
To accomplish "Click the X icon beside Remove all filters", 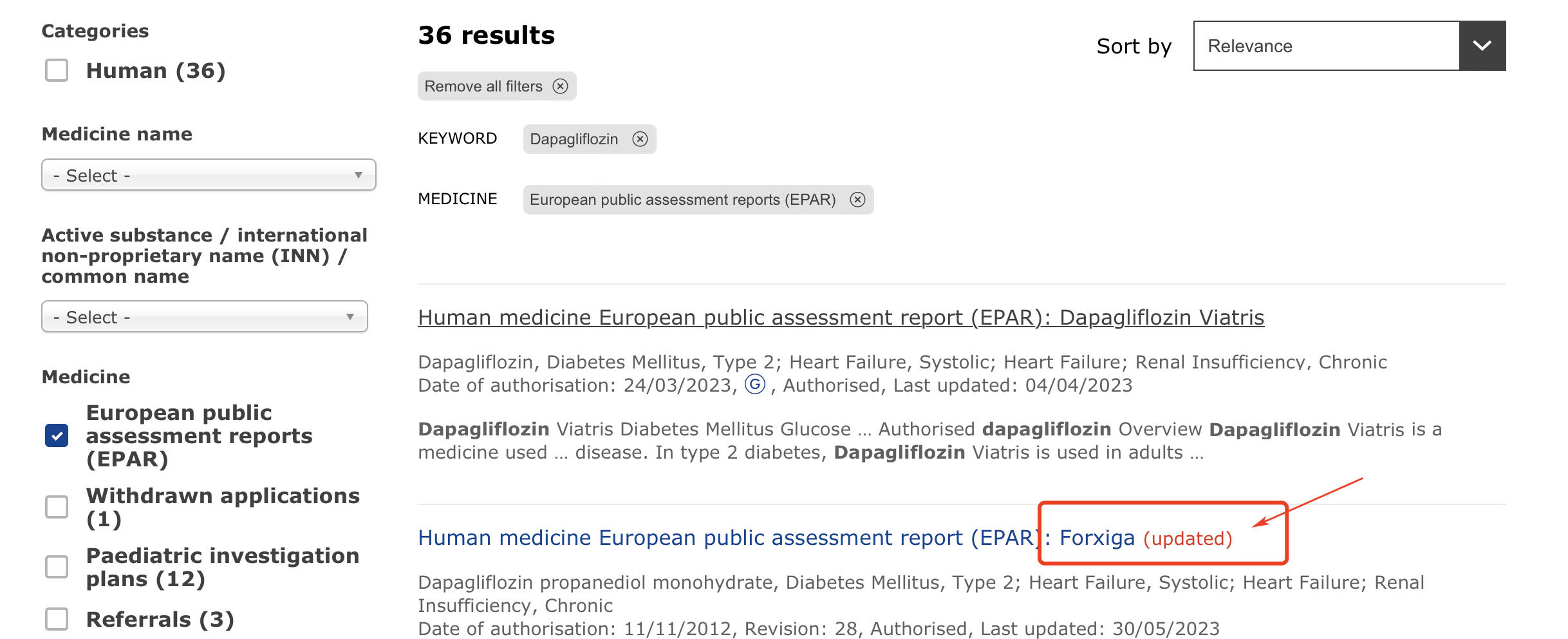I will [x=561, y=86].
